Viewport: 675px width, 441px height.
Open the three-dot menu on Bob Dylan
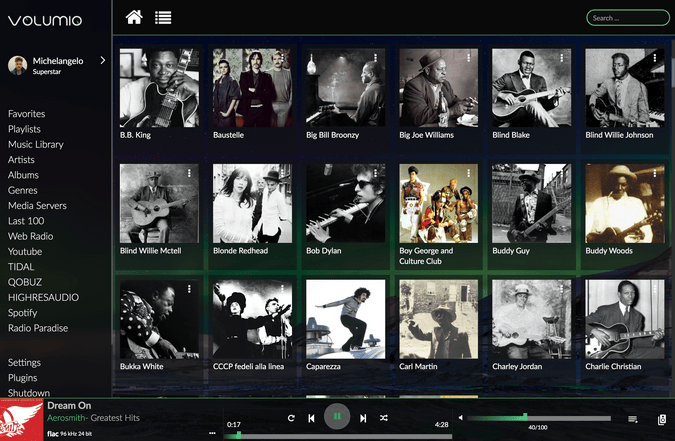[x=376, y=174]
